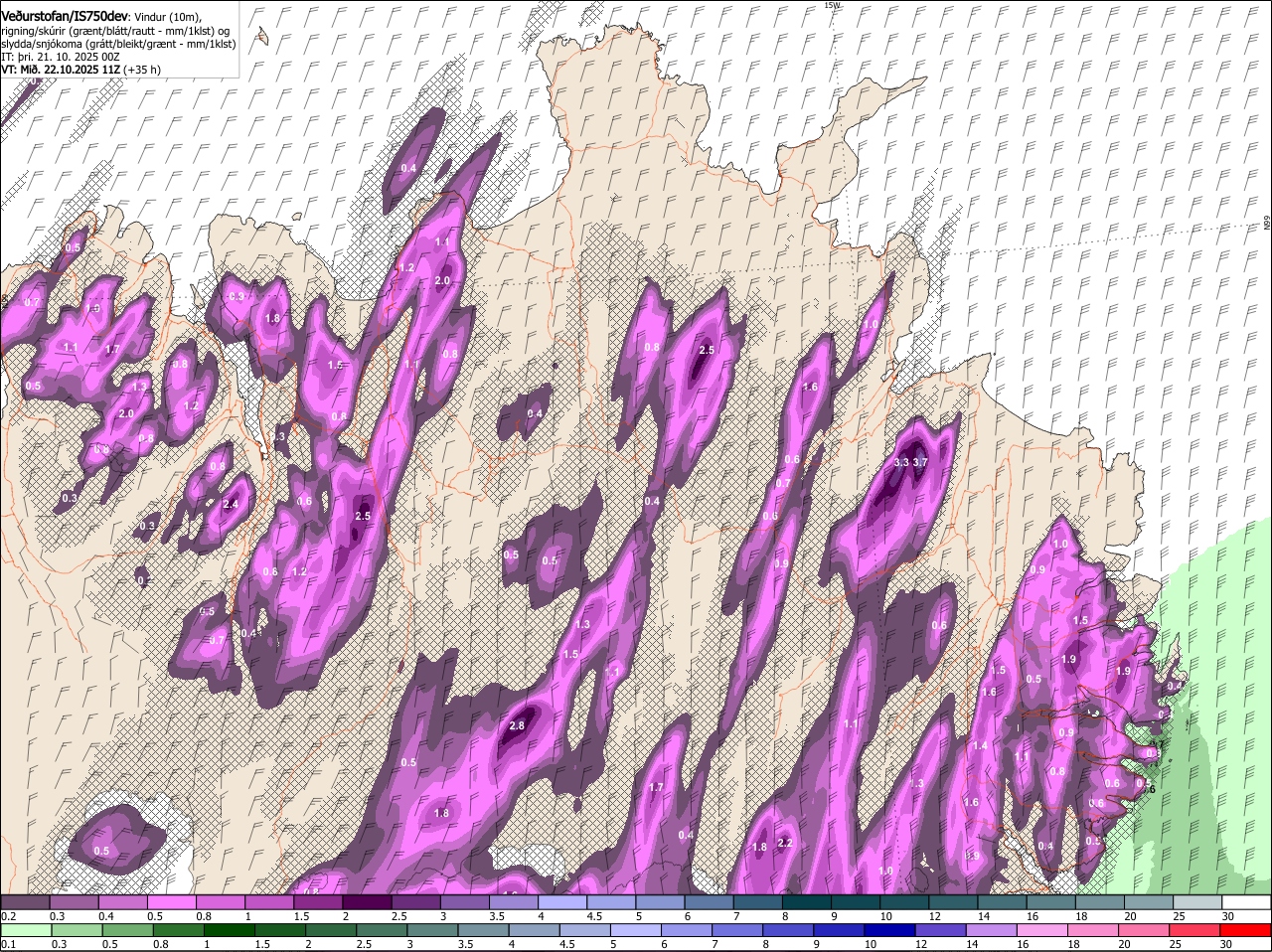
Task: Click the VT: Mið. 22.10.2025 11Z valid time
Action: tap(60, 70)
